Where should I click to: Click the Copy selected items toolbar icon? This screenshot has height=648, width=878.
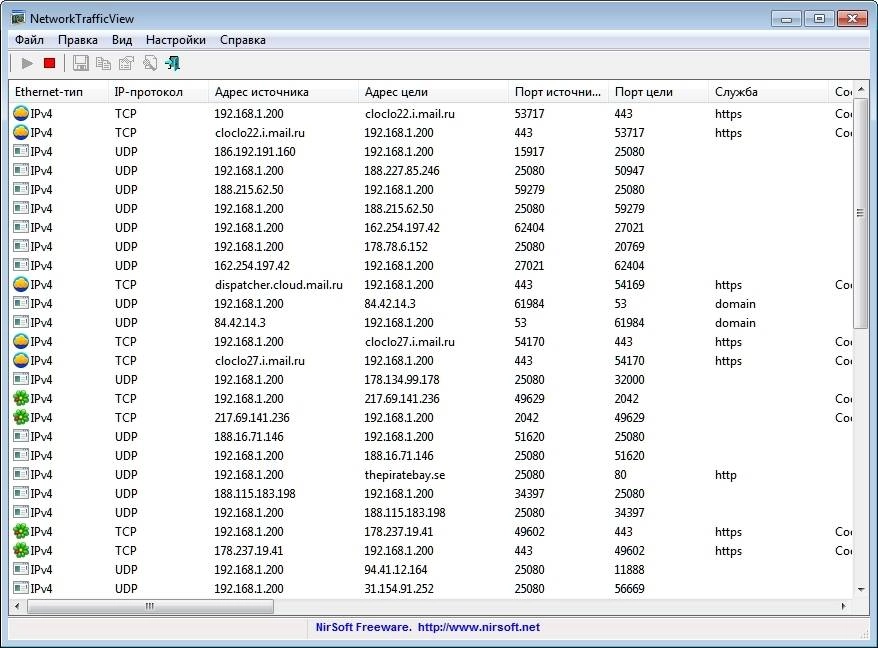(x=103, y=63)
